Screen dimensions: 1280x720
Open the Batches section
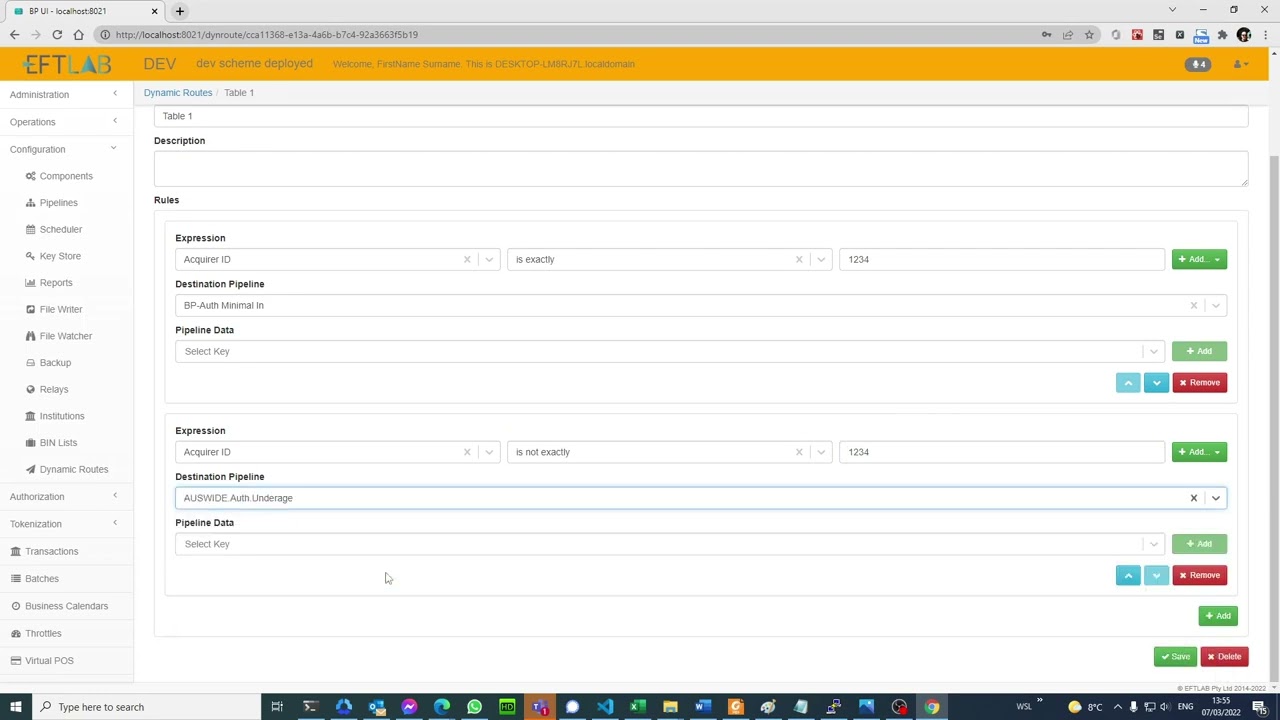(x=42, y=579)
